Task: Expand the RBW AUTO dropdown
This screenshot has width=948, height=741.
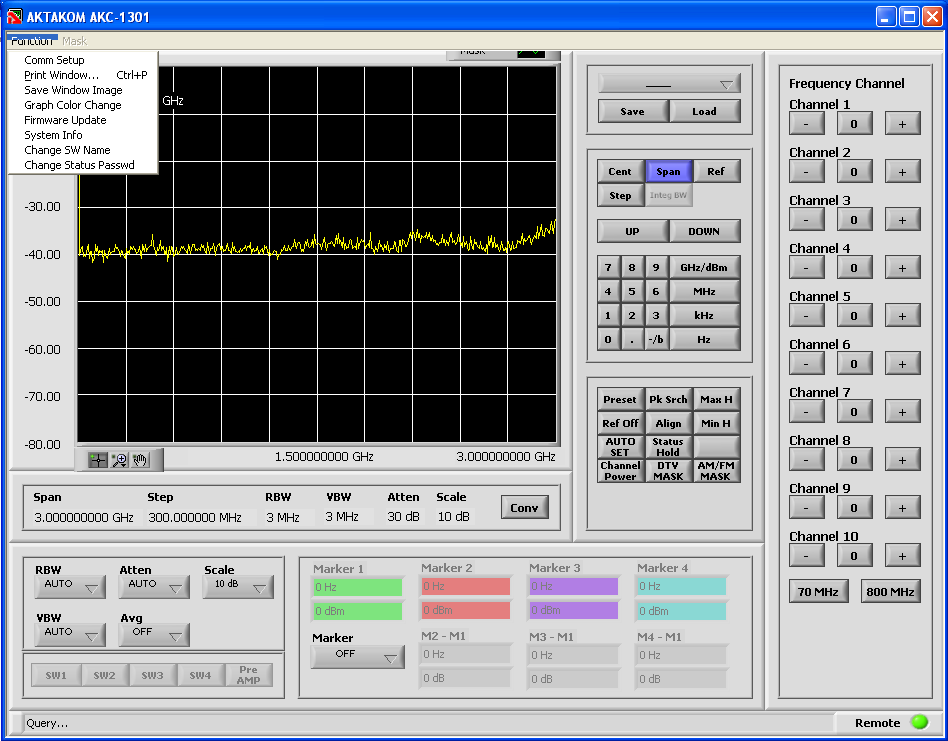Action: pyautogui.click(x=70, y=586)
